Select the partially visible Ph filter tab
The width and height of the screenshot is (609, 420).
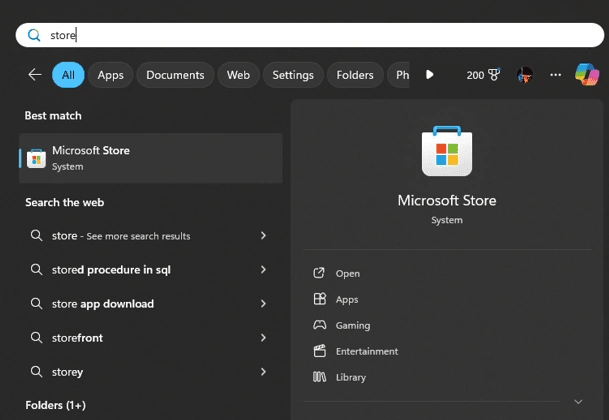coord(399,75)
